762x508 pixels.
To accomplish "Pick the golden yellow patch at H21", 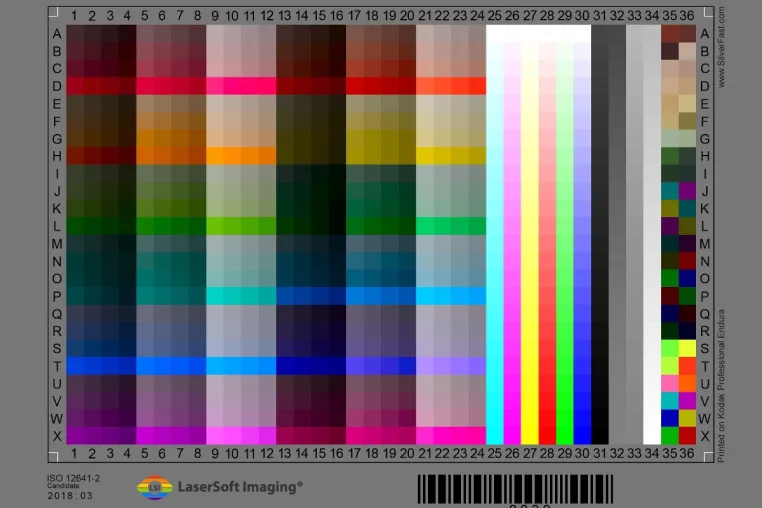I will [x=425, y=156].
